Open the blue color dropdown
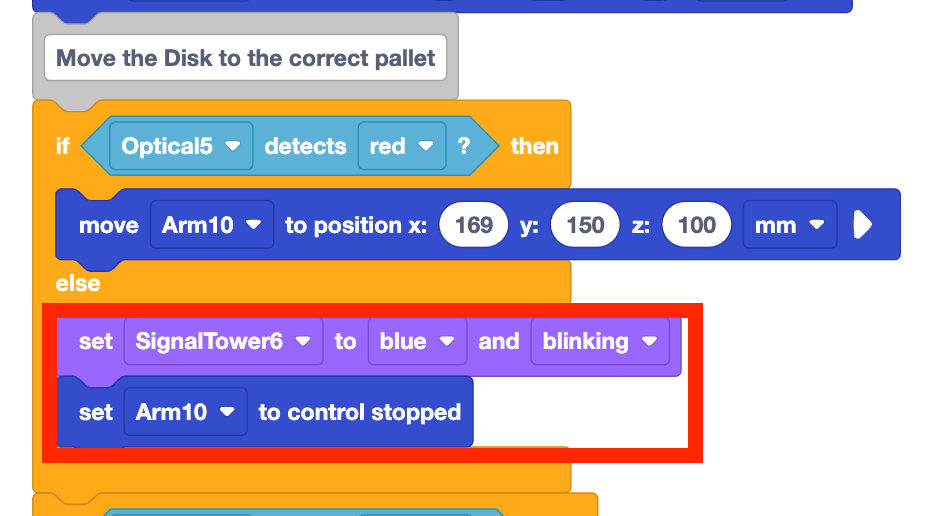This screenshot has width=930, height=516. pos(418,341)
